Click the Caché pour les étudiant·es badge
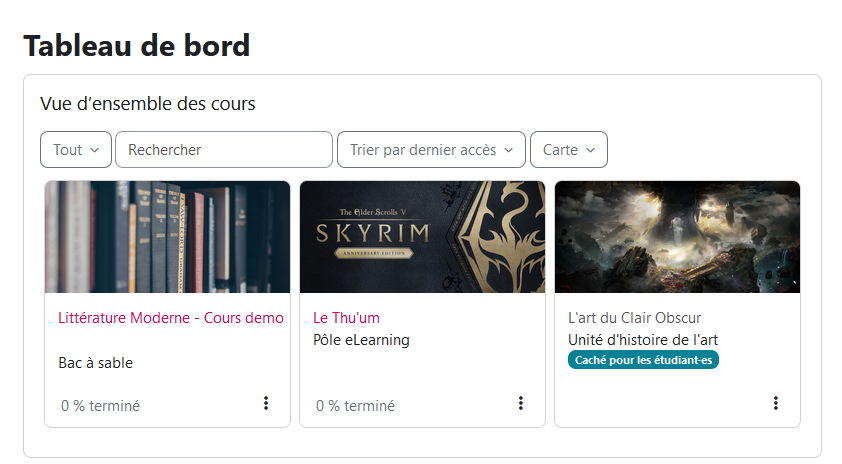 click(643, 360)
